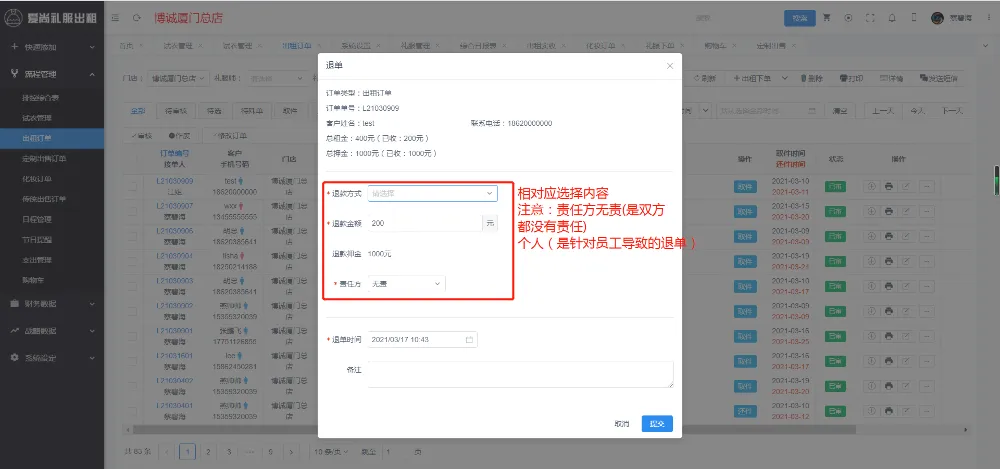1000x469 pixels.
Task: Open the 退款方式 refund method dropdown
Action: point(432,193)
